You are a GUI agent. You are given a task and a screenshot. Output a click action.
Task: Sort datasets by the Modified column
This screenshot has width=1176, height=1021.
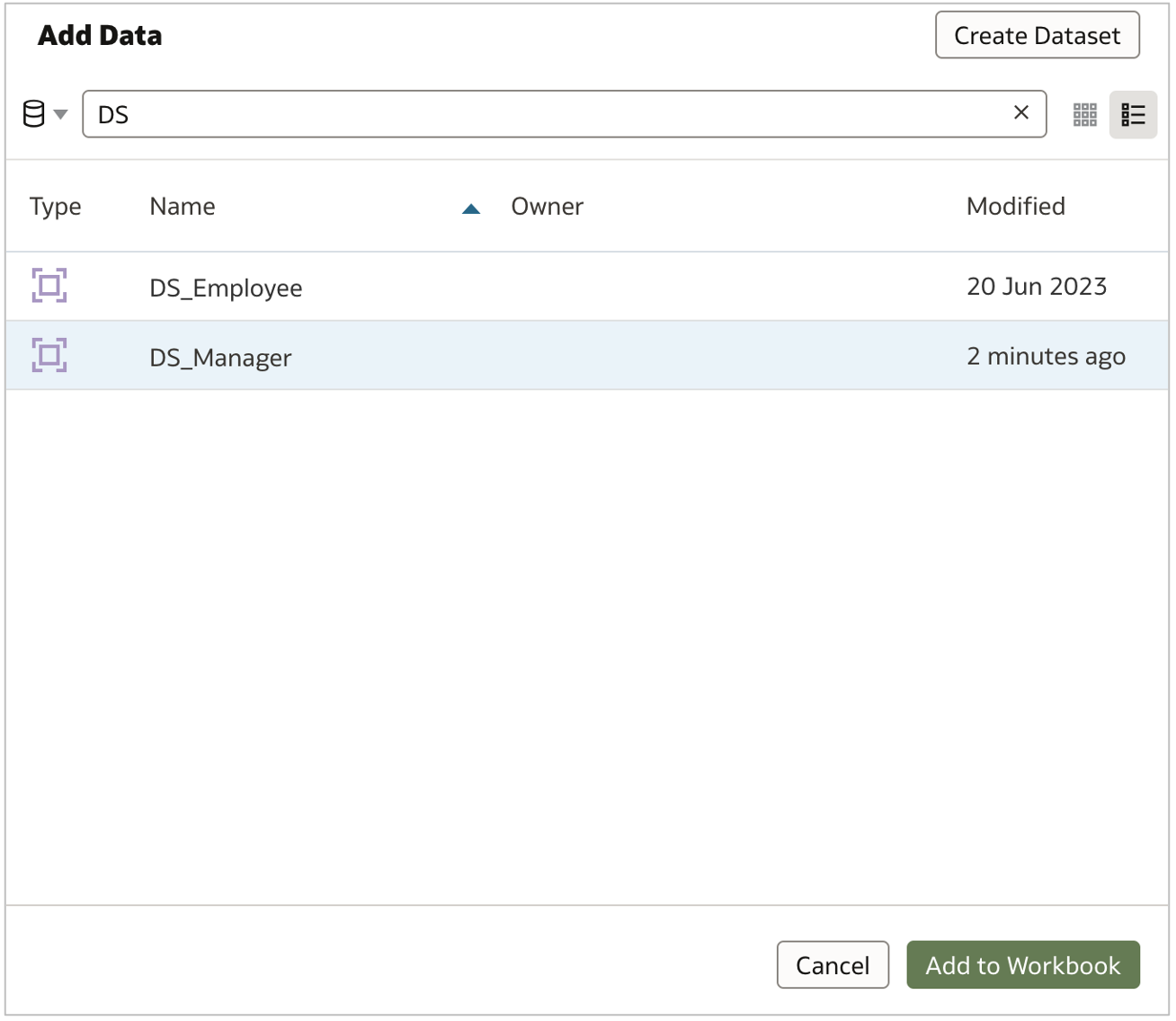click(x=1015, y=206)
